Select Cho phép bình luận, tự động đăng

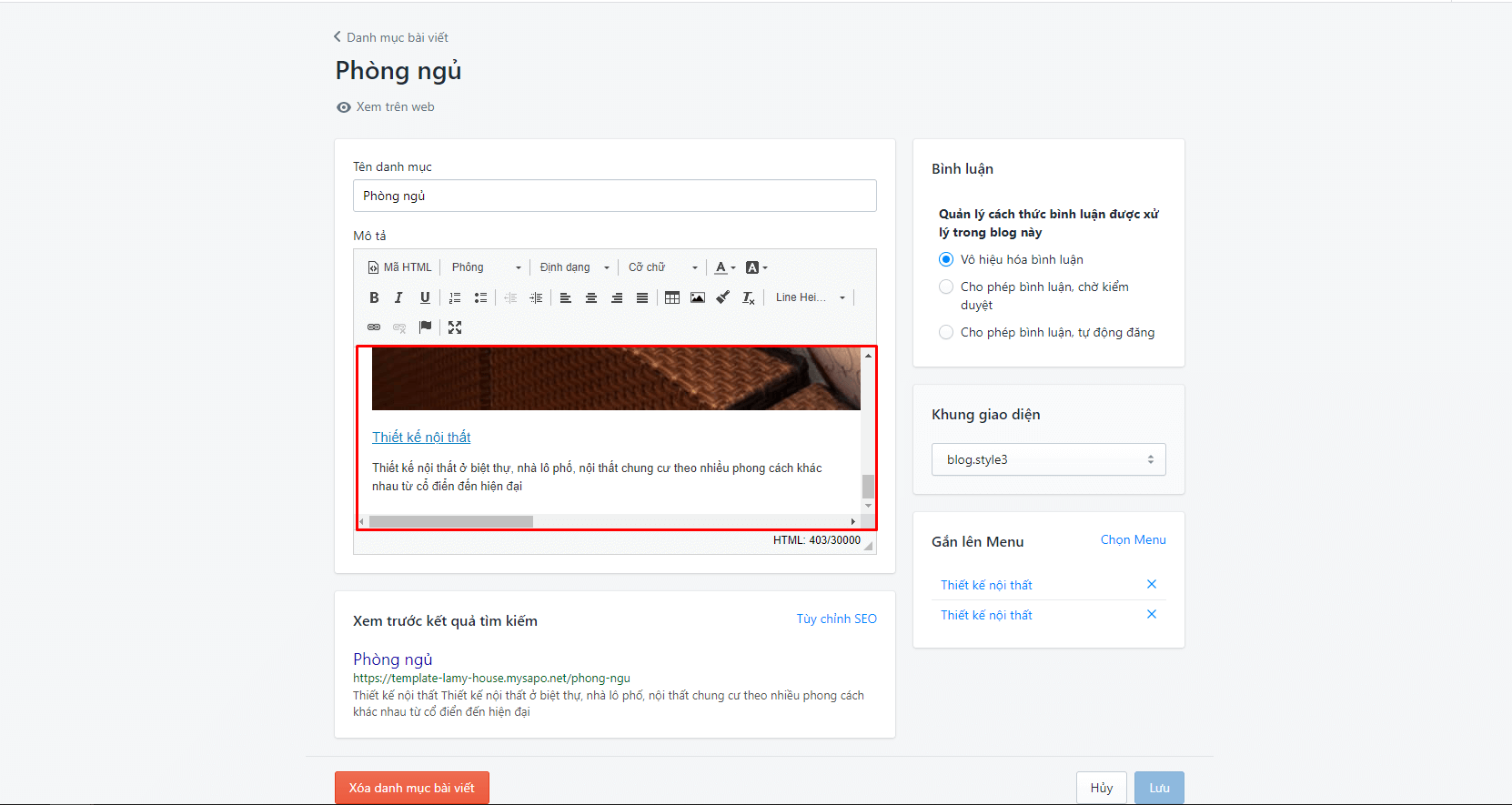pyautogui.click(x=946, y=332)
